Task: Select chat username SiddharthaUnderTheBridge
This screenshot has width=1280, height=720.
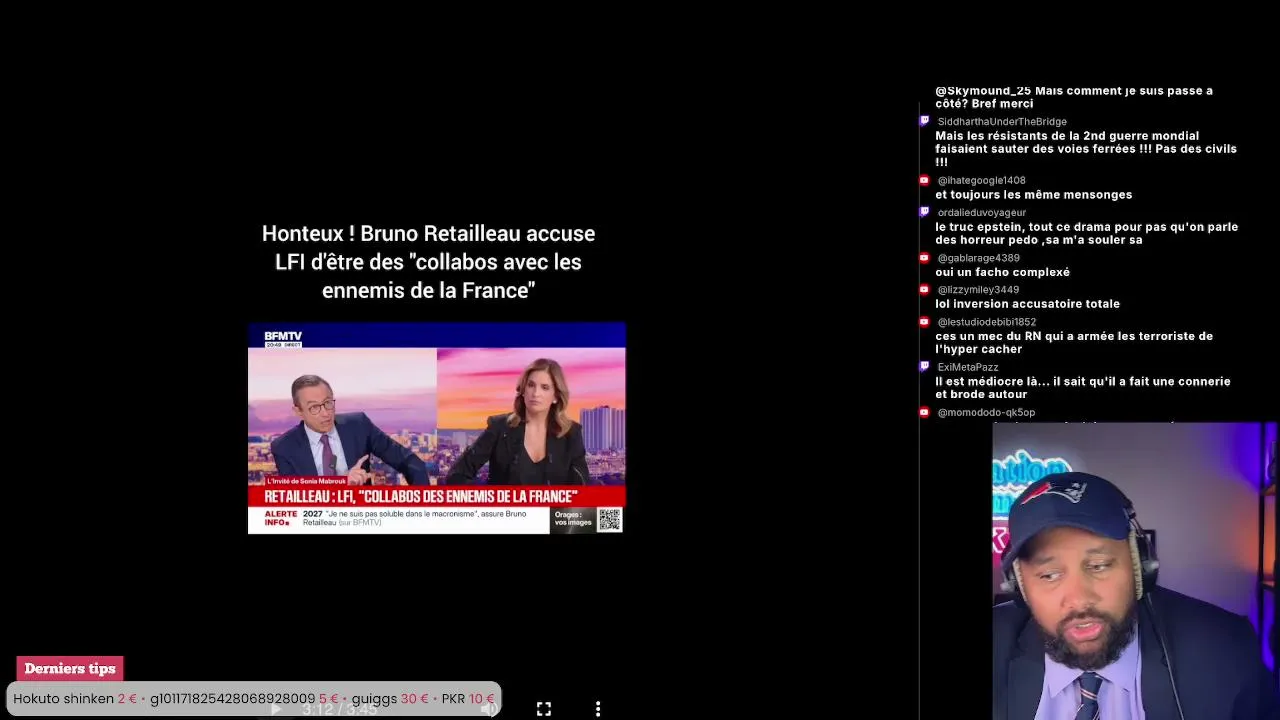Action: [1002, 122]
